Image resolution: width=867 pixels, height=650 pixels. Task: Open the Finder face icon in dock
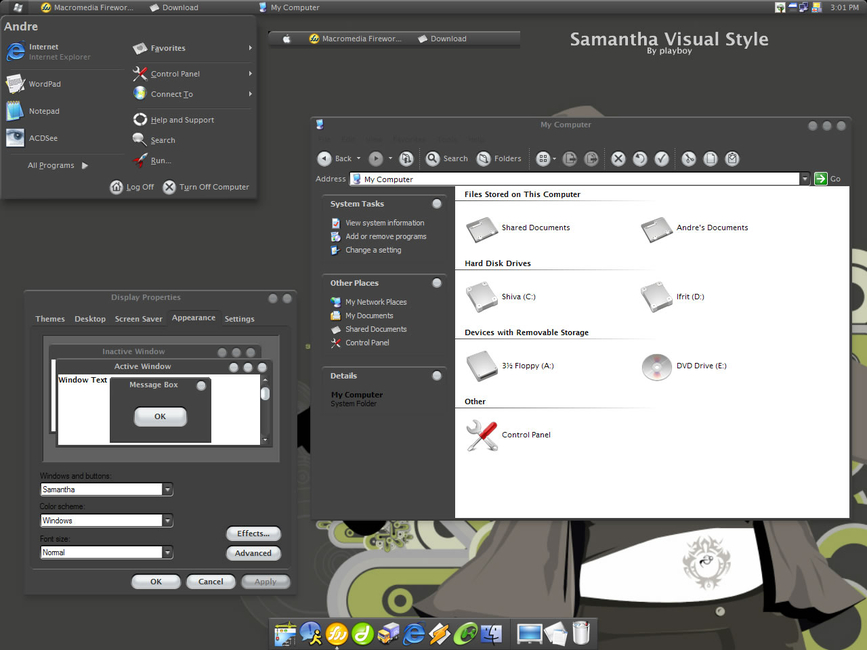click(x=491, y=634)
